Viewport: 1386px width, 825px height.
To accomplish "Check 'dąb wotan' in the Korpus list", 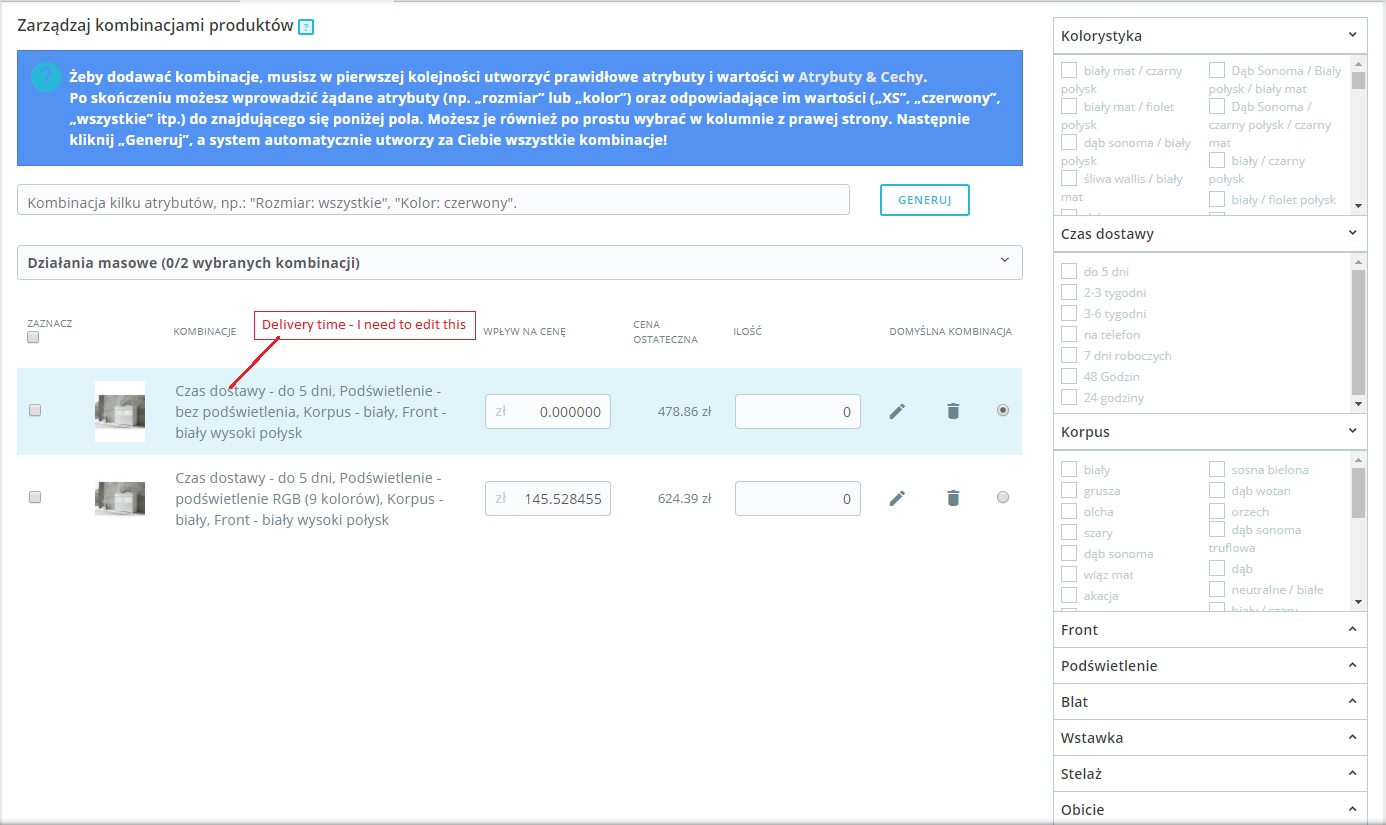I will click(1217, 490).
